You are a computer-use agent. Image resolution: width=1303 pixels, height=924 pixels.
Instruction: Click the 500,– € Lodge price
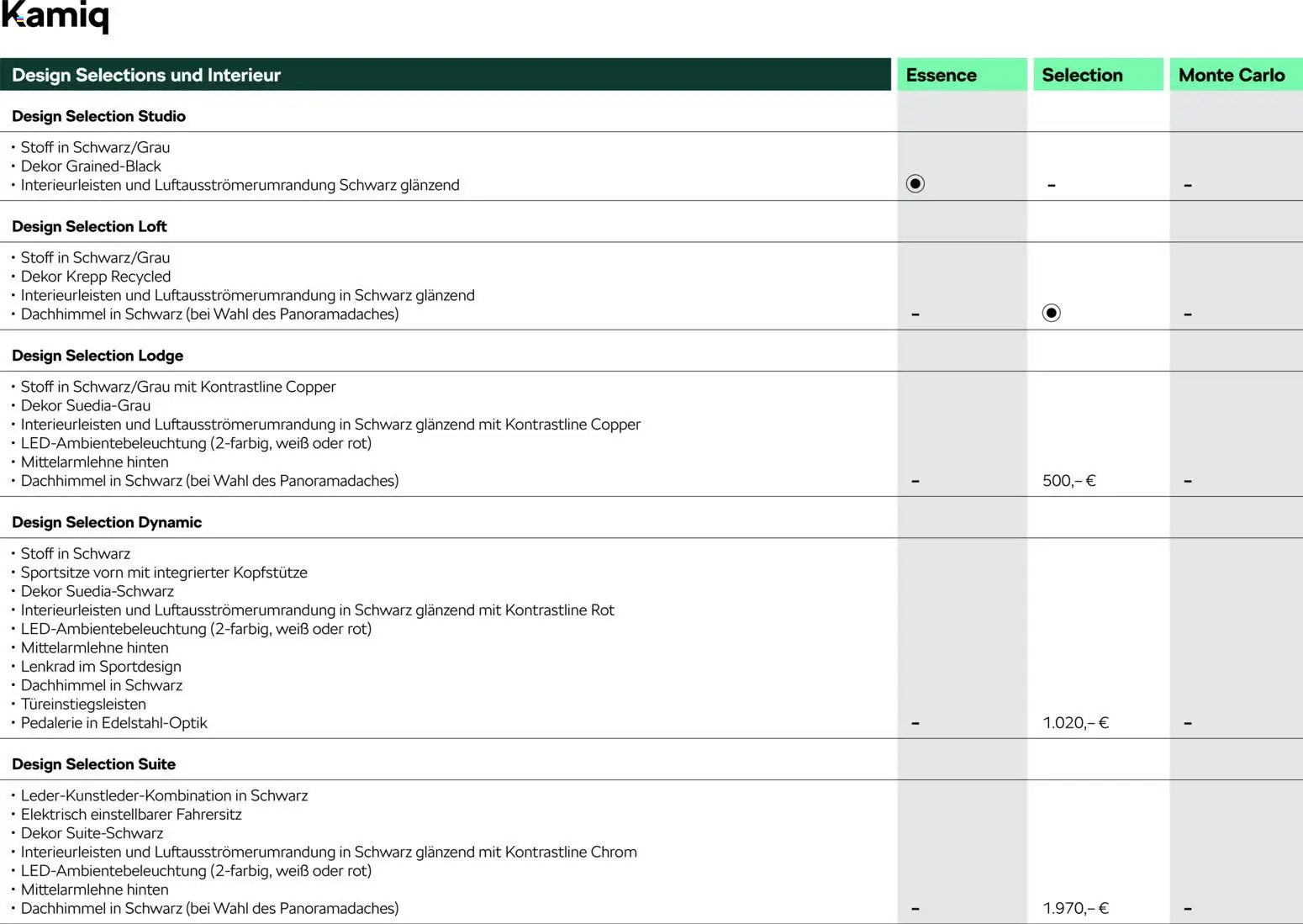[1068, 481]
